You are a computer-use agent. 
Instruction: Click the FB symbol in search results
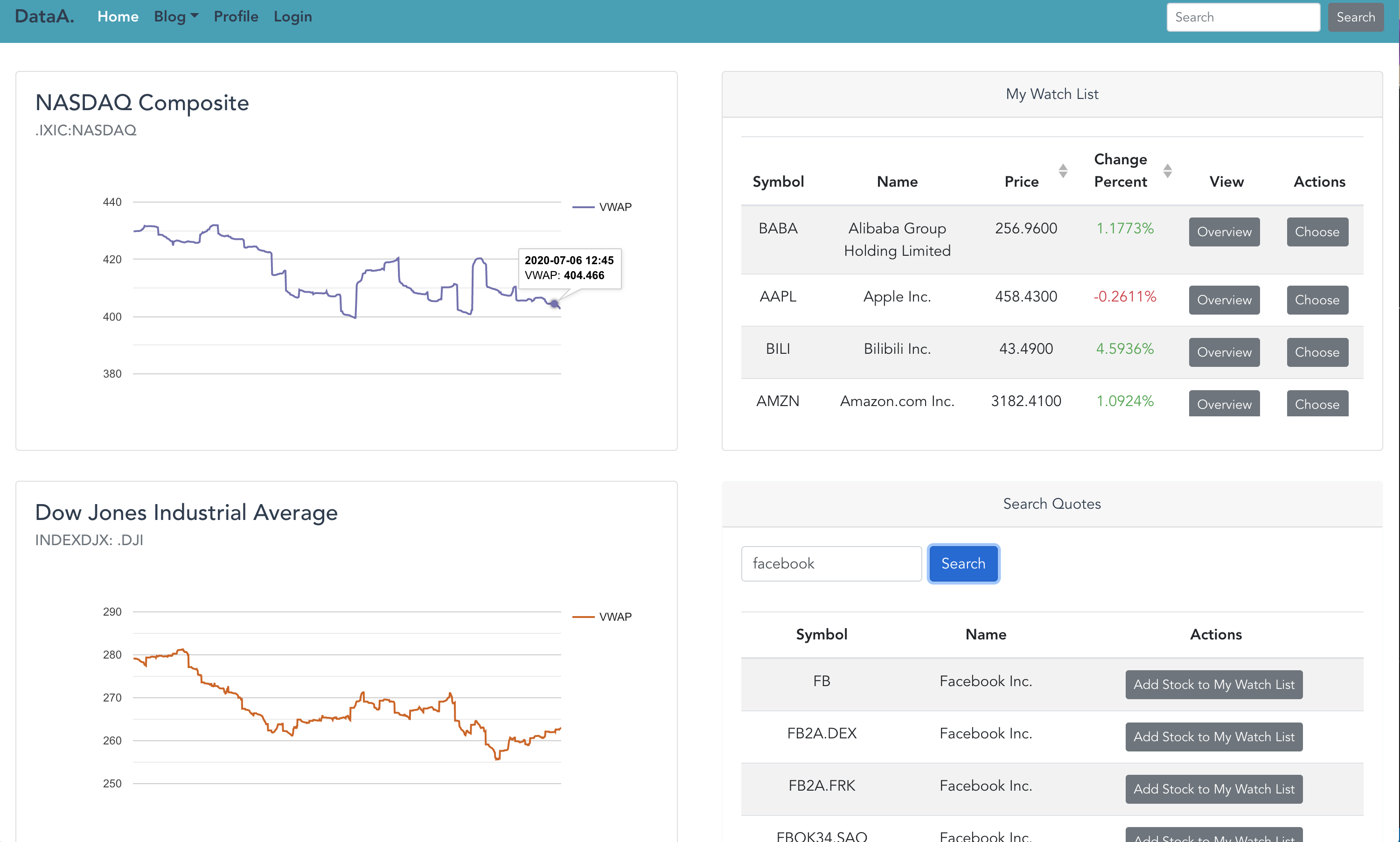(x=822, y=681)
